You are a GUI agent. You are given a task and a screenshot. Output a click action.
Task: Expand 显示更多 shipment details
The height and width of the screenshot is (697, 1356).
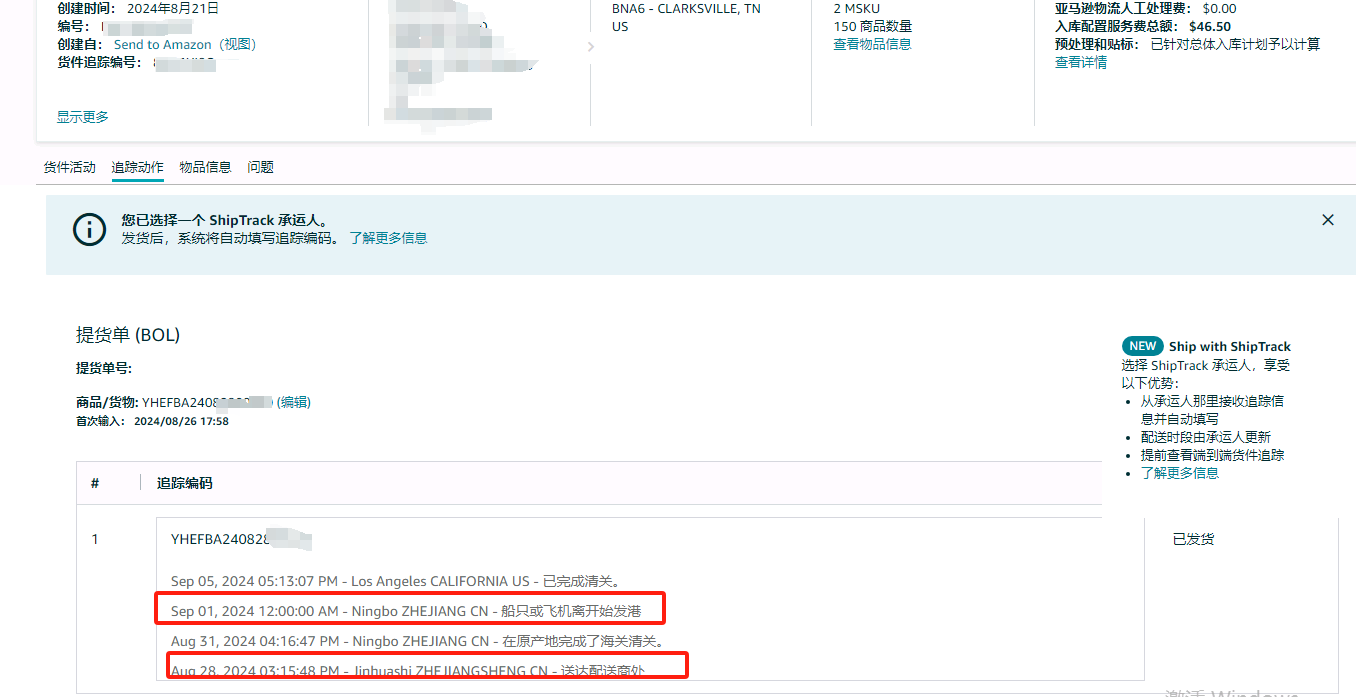pos(82,117)
